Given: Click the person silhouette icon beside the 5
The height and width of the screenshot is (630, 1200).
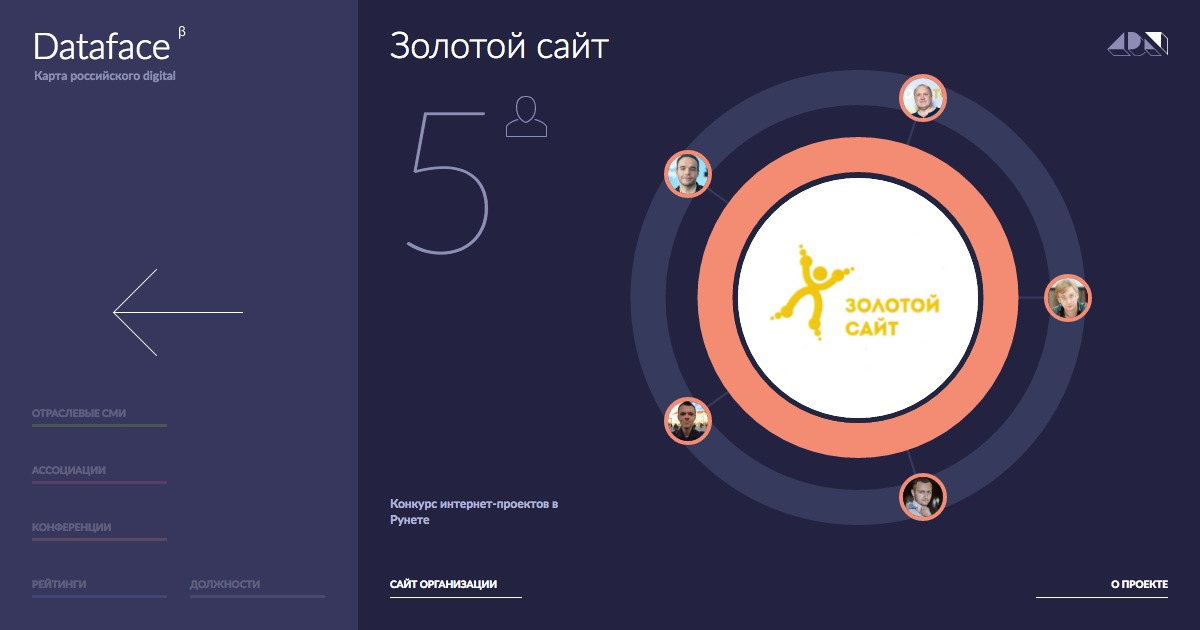Looking at the screenshot, I should (x=526, y=116).
